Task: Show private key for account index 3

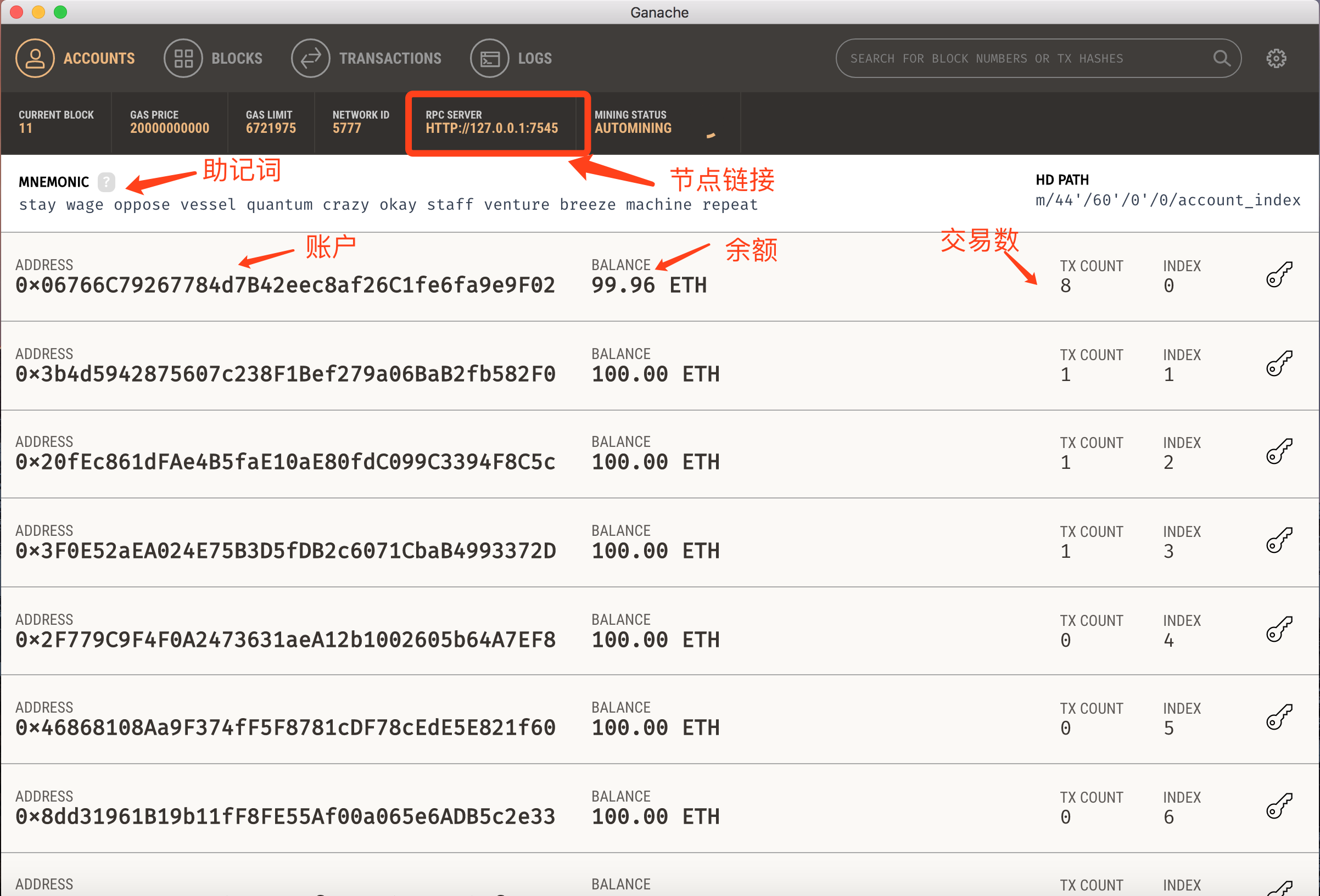Action: 1279,540
